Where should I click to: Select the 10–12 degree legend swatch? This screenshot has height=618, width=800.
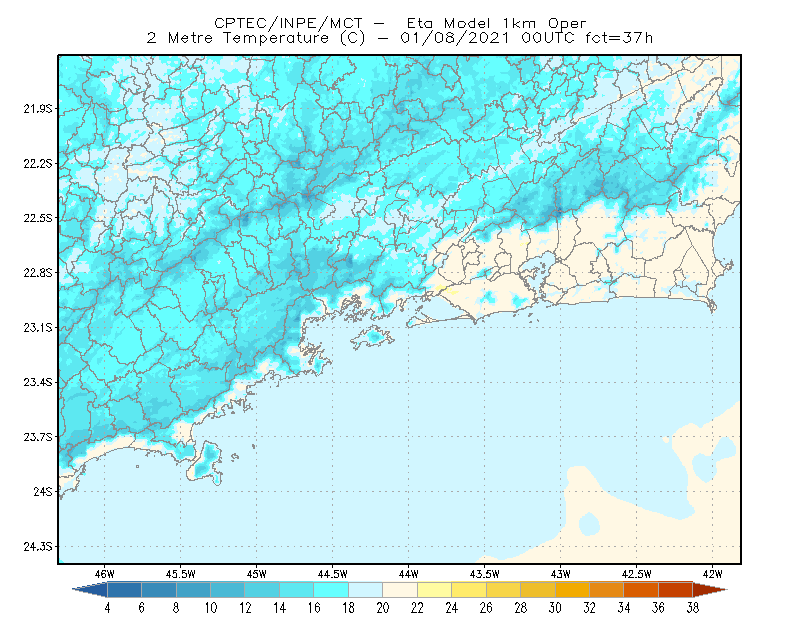coord(228,589)
